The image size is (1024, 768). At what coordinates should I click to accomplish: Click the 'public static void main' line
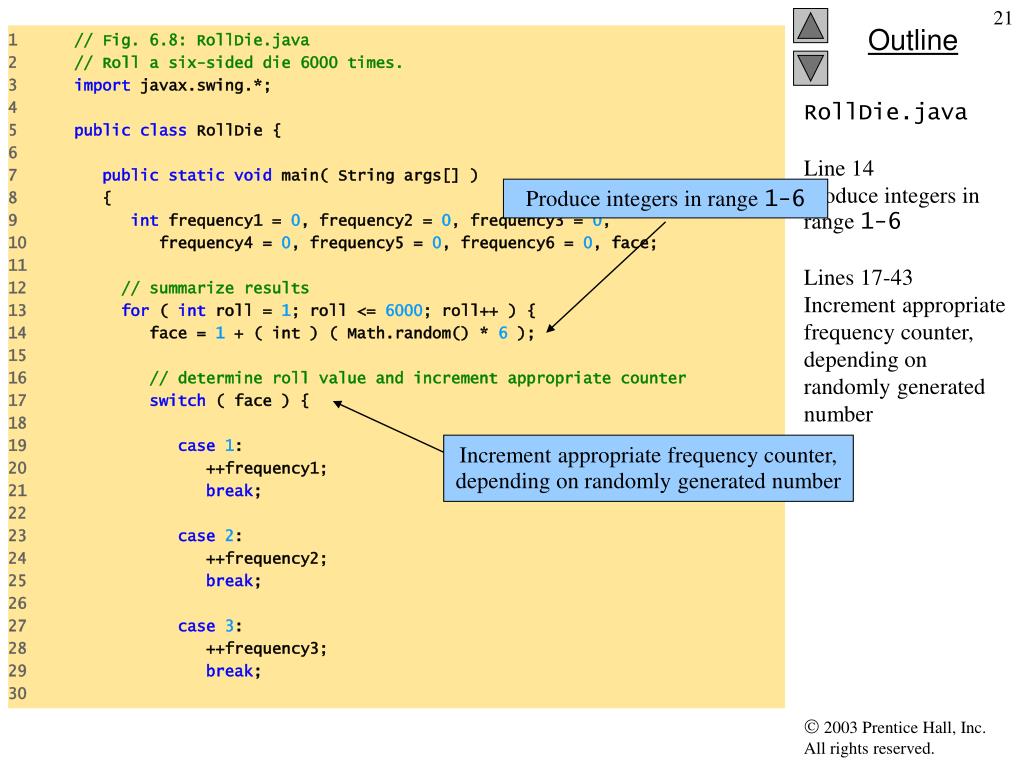coord(290,176)
